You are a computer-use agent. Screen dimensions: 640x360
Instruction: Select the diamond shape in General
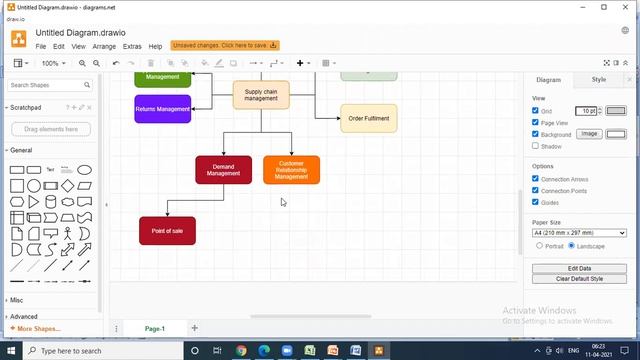coord(68,186)
